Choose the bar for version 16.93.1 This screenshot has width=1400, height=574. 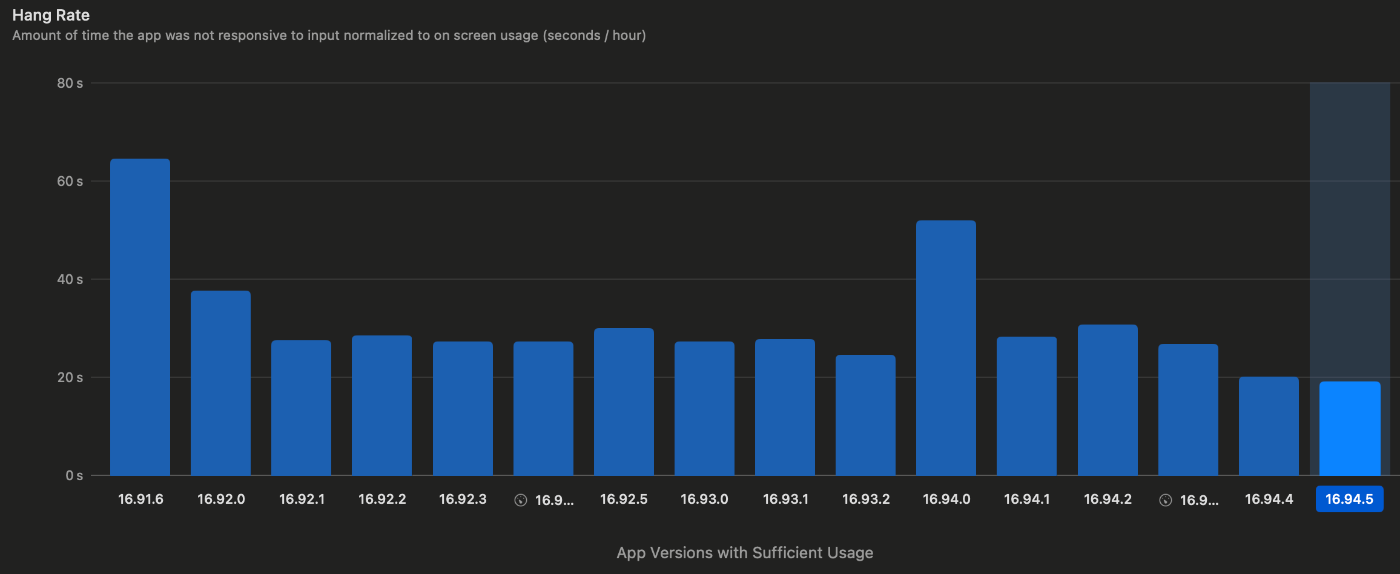(785, 407)
